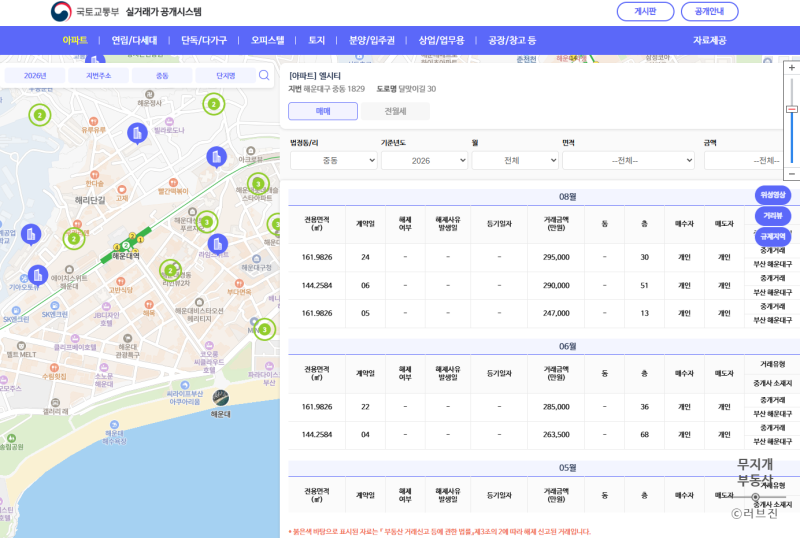Open the 중동 map filter
Viewport: 800px width, 538px height.
[x=162, y=76]
